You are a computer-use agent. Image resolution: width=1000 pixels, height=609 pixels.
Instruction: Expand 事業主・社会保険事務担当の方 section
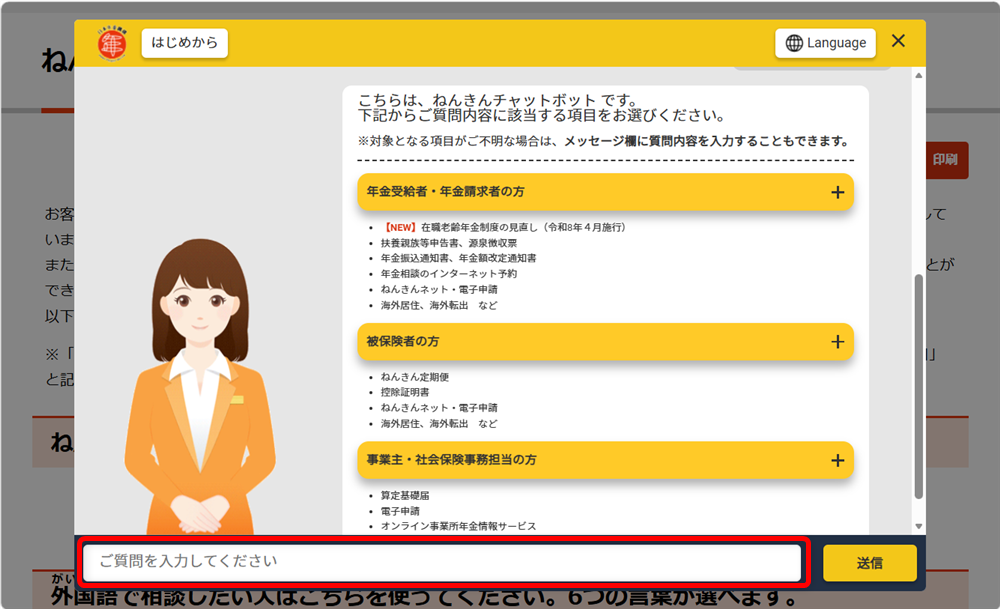click(605, 460)
